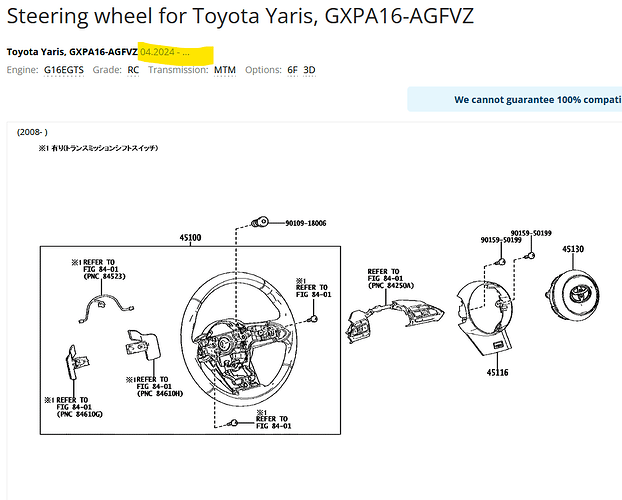
Task: Select the wire harness drawing PNC 84523
Action: (x=106, y=310)
